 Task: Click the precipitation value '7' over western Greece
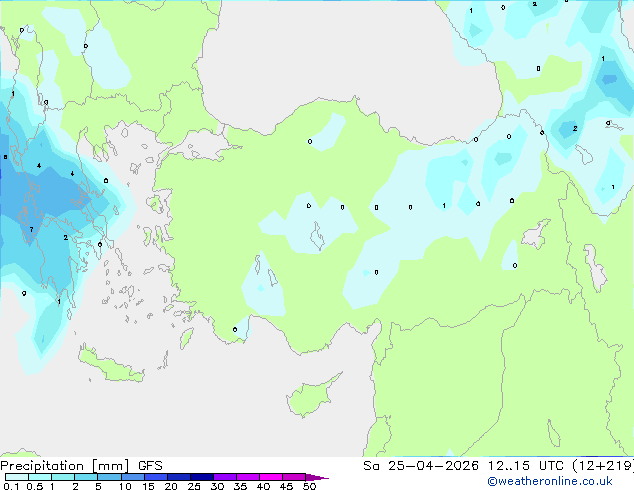click(32, 230)
